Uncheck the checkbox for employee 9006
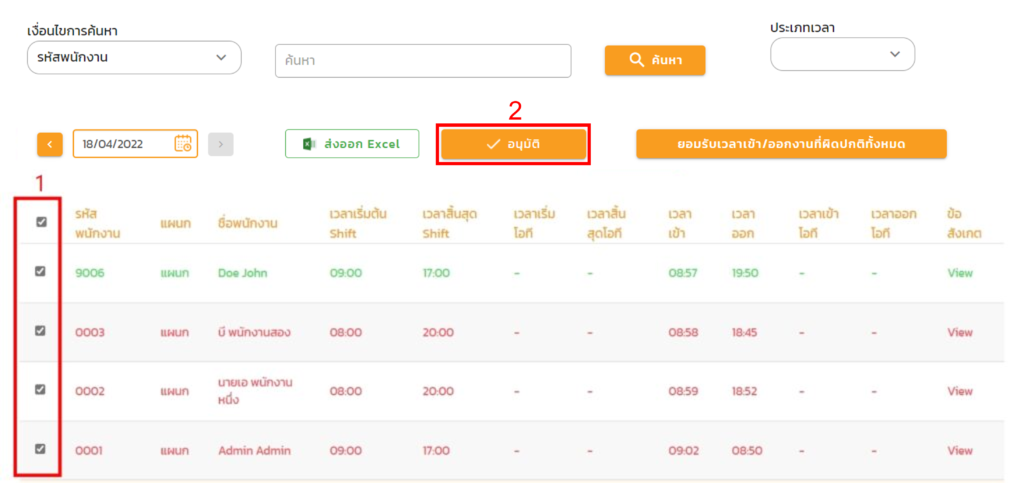Image resolution: width=1024 pixels, height=483 pixels. coord(41,271)
